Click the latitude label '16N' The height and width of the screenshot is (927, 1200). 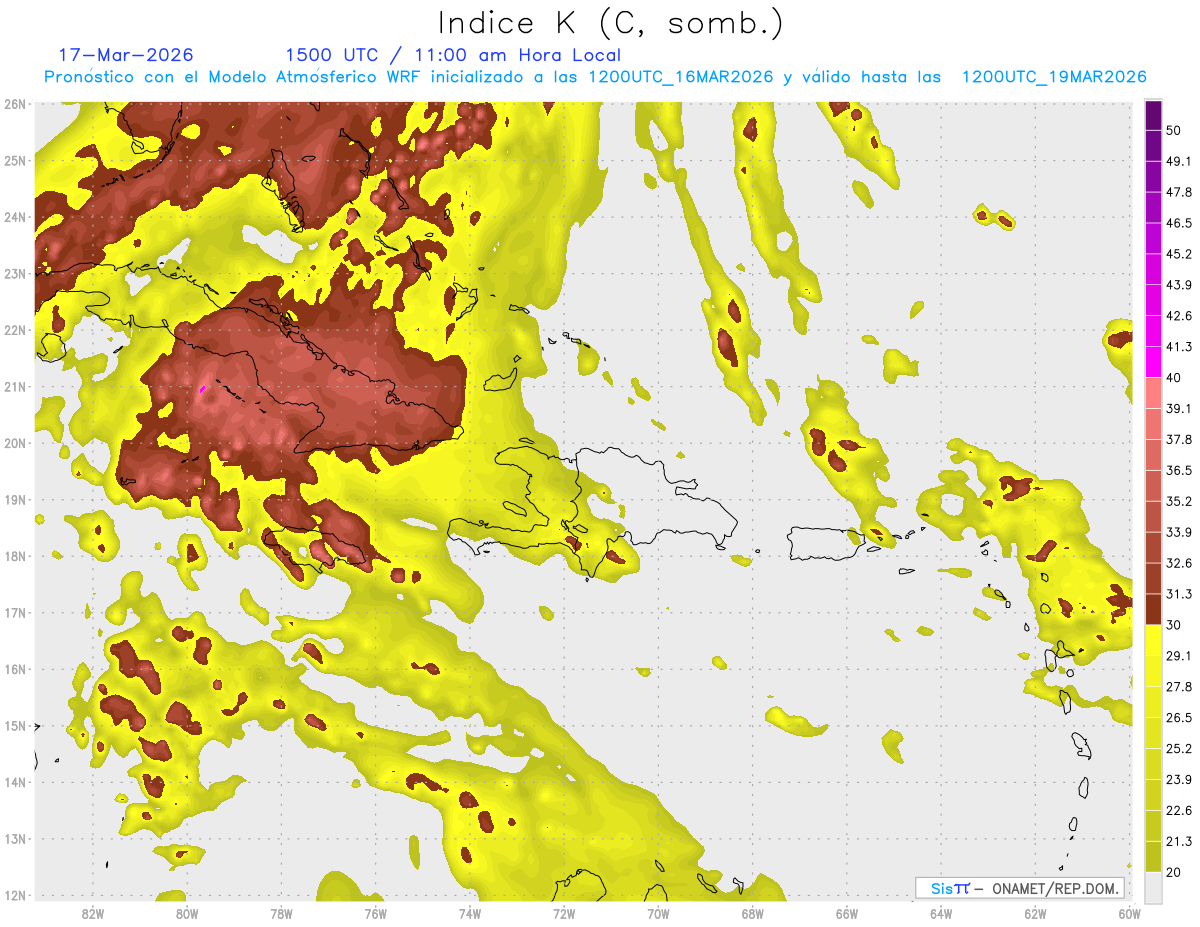[x=15, y=669]
